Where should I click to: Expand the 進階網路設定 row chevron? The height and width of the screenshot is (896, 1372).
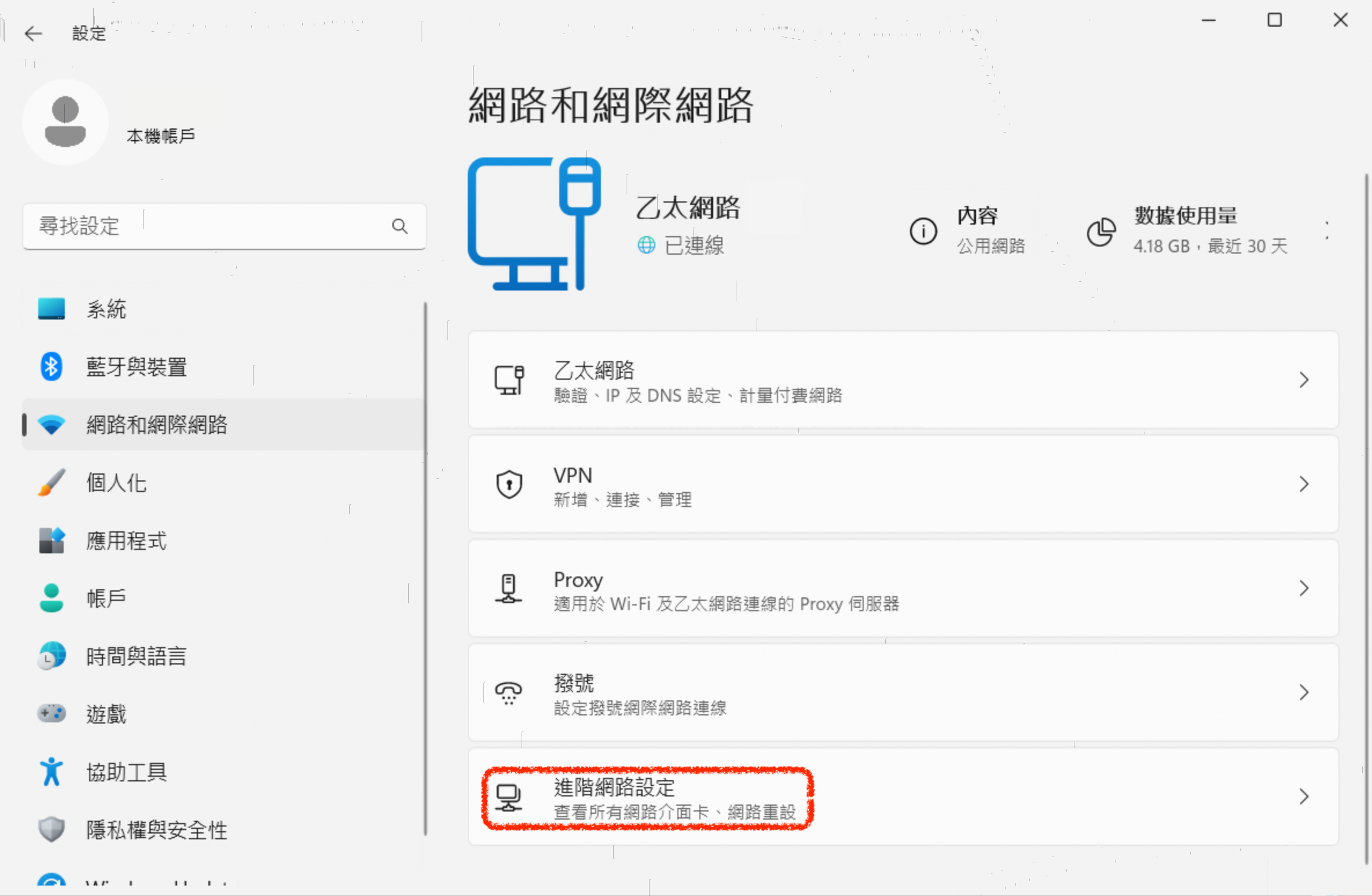click(x=1303, y=796)
